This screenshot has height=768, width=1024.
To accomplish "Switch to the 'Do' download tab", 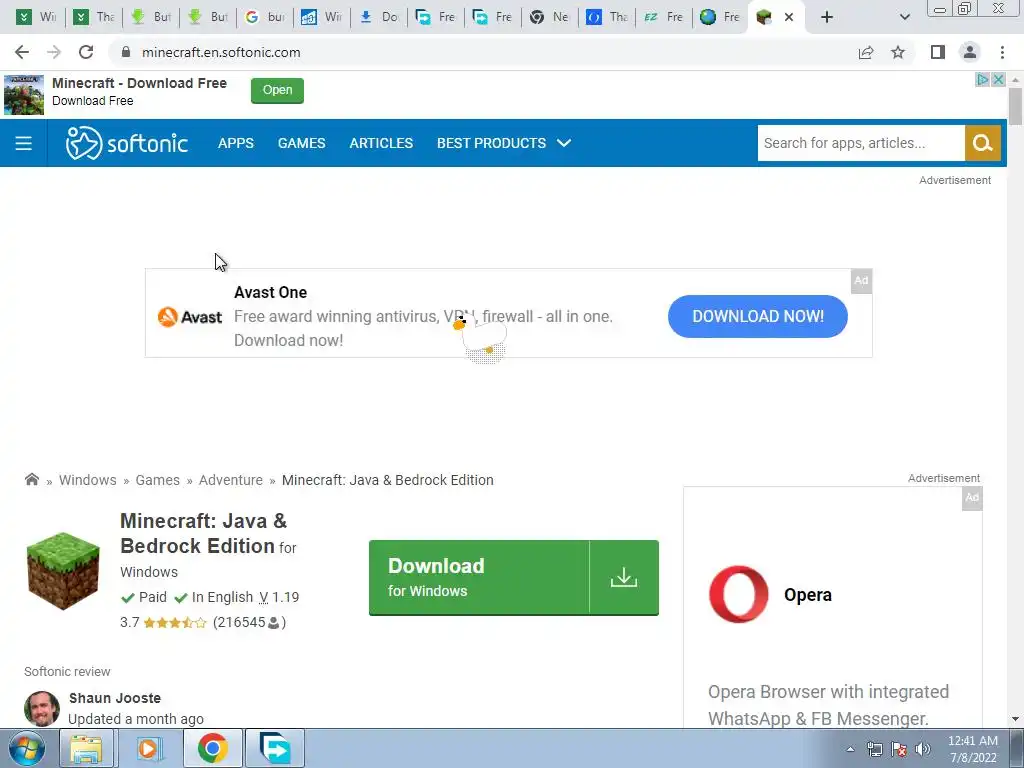I will [379, 17].
